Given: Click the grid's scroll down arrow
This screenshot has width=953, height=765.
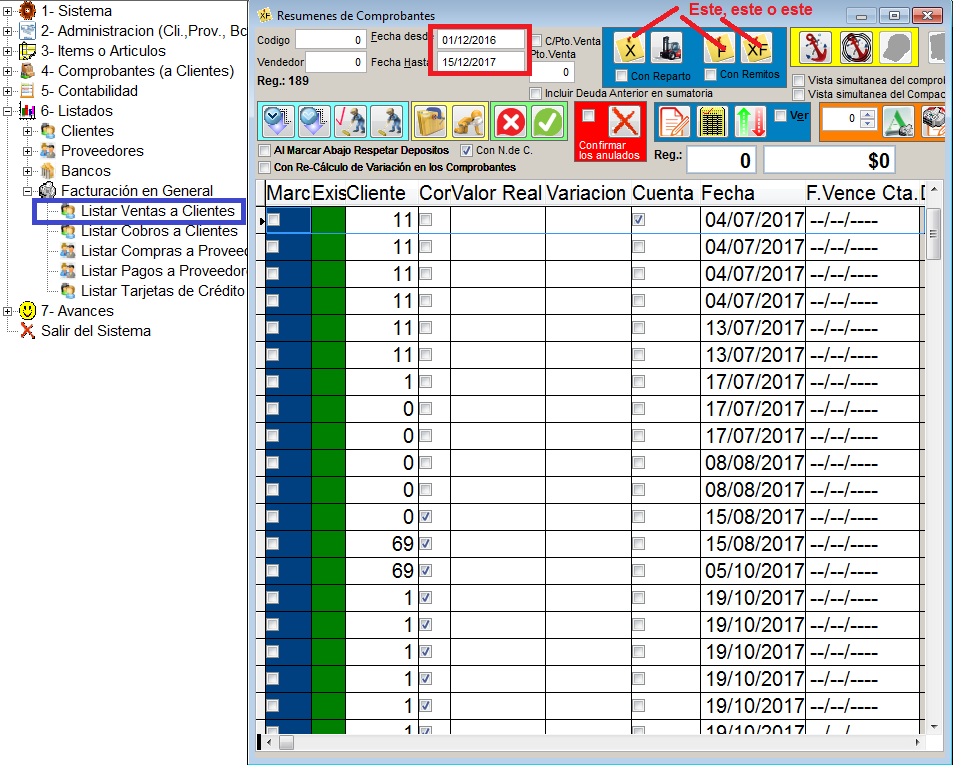Looking at the screenshot, I should point(934,727).
